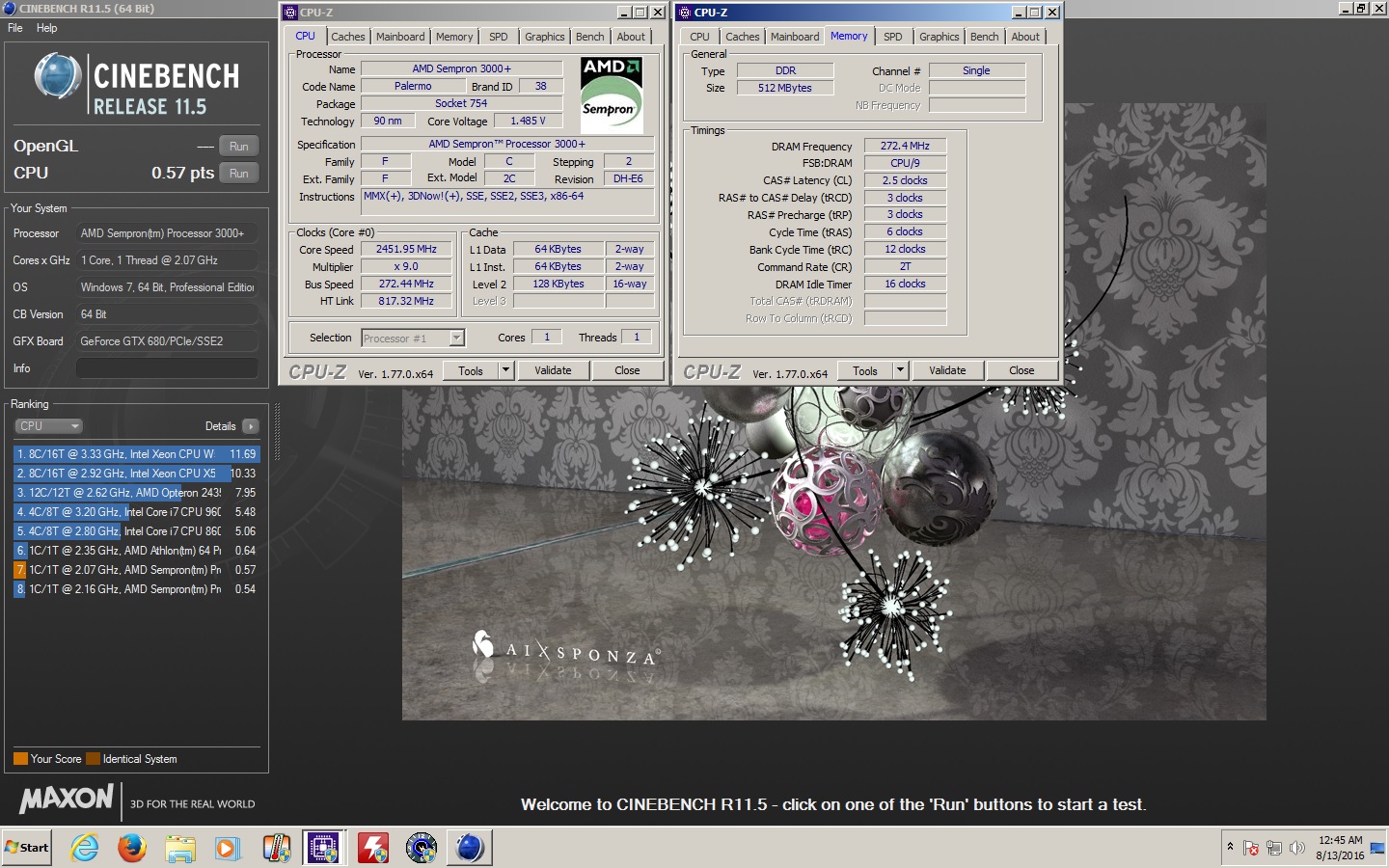The image size is (1389, 868).
Task: Open Action Center flag tray icon
Action: tap(1251, 849)
